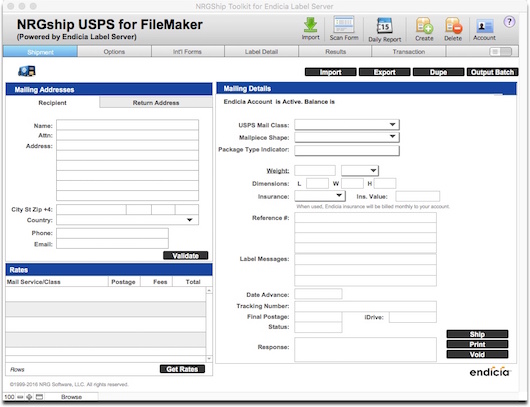This screenshot has height=407, width=530.
Task: Click the Dupe button
Action: tap(439, 72)
